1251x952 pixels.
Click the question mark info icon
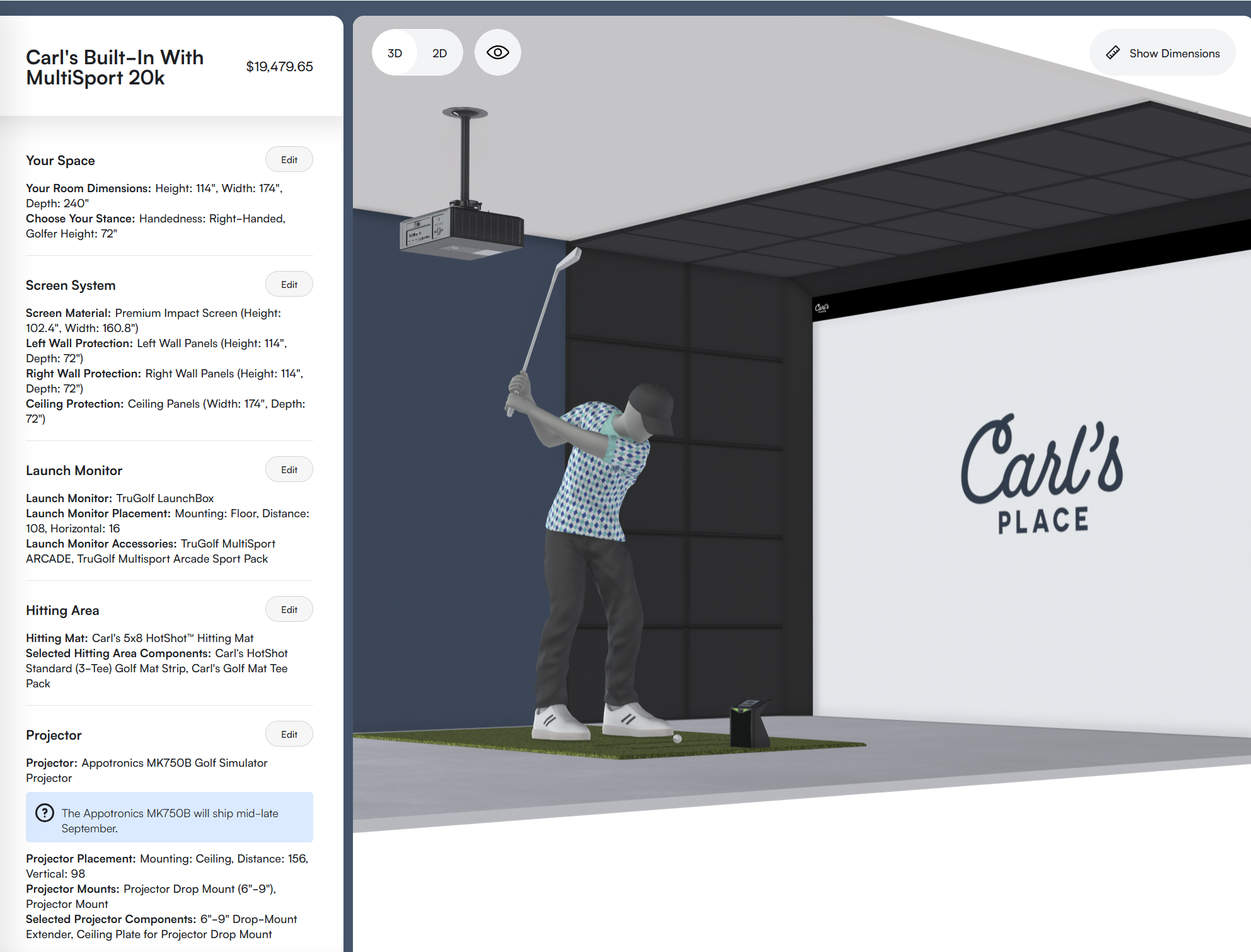coord(44,813)
